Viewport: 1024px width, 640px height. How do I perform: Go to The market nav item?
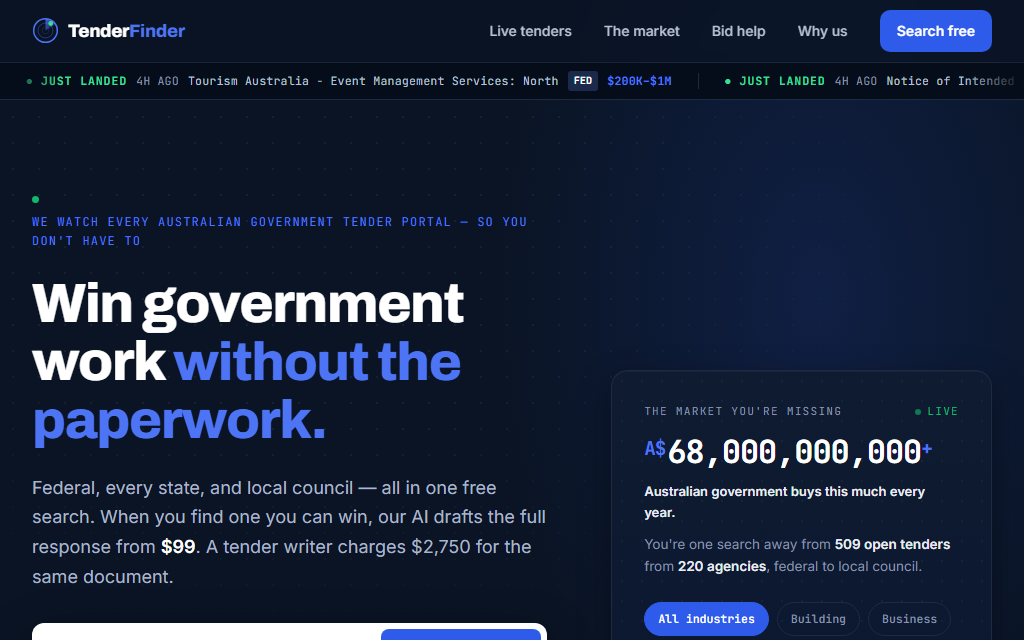click(x=641, y=31)
